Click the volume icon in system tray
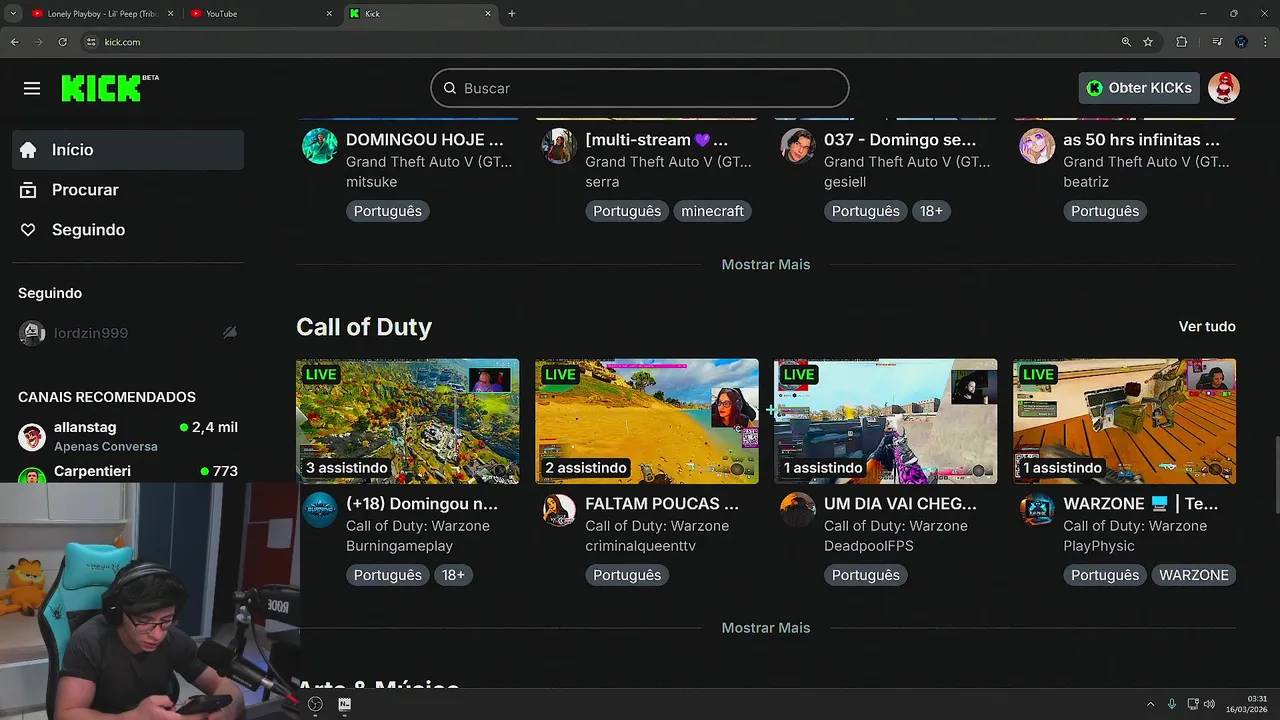The width and height of the screenshot is (1280, 720). 1210,704
